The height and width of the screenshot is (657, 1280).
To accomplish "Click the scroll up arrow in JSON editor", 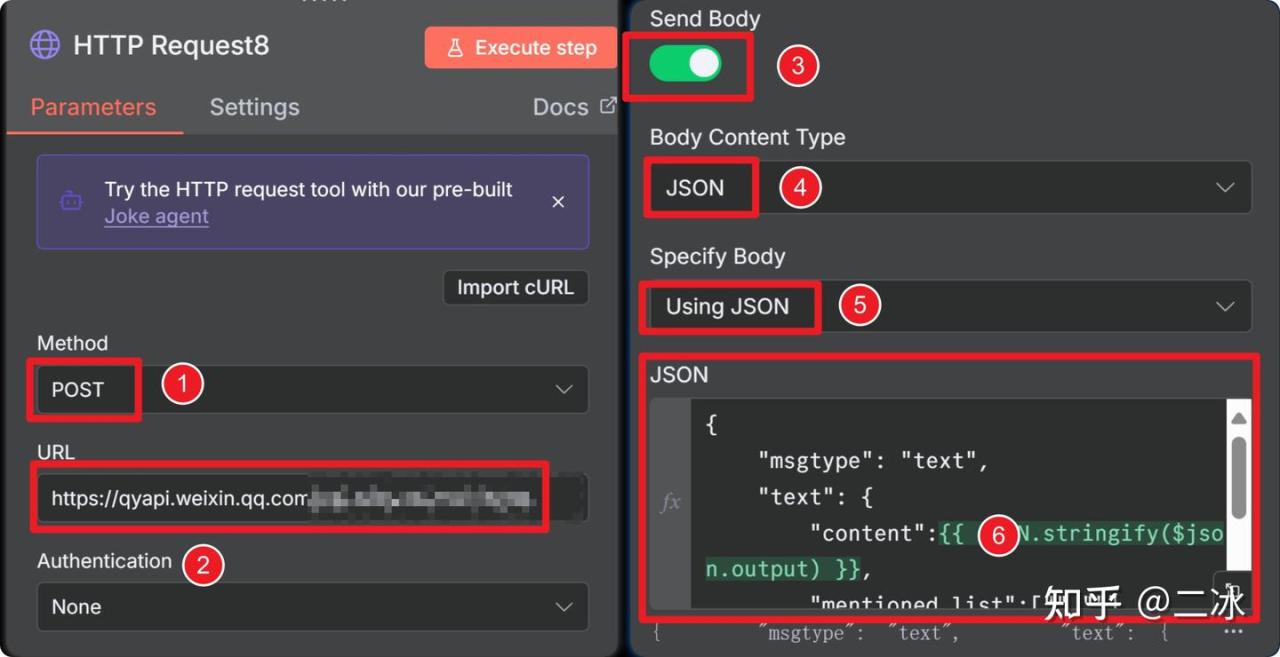I will (x=1238, y=417).
